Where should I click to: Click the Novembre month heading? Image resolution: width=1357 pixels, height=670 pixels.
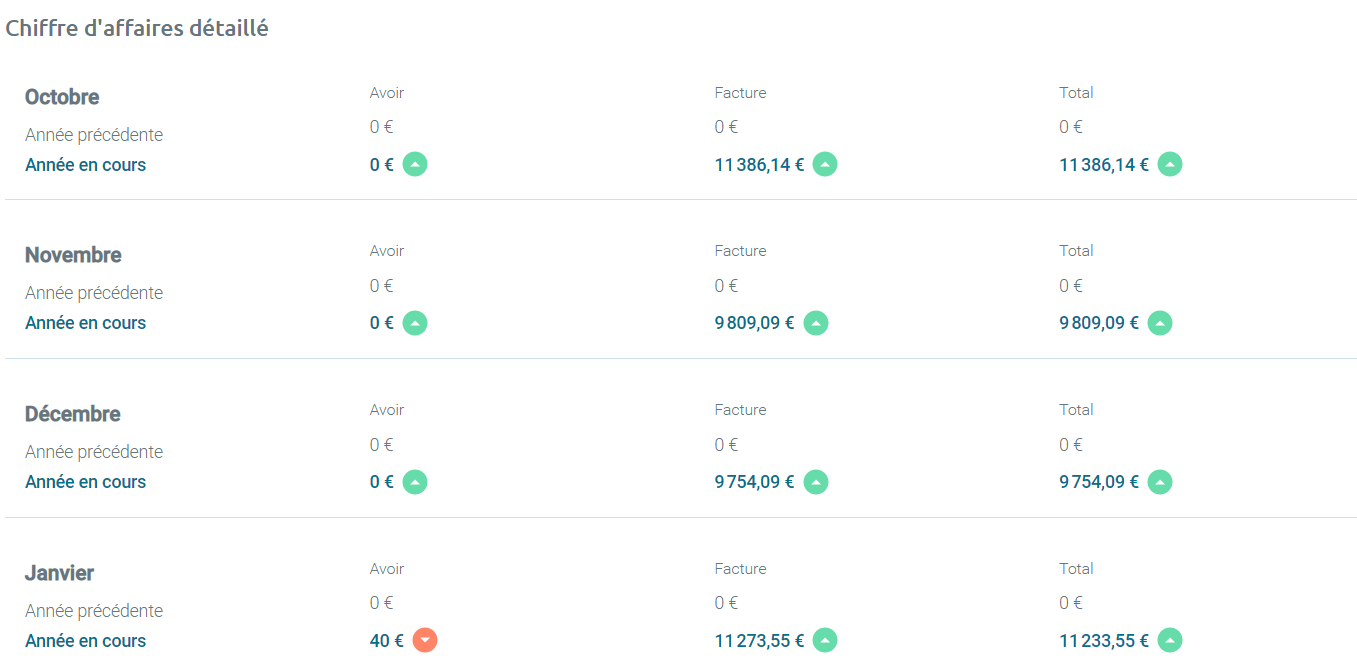pyautogui.click(x=73, y=255)
